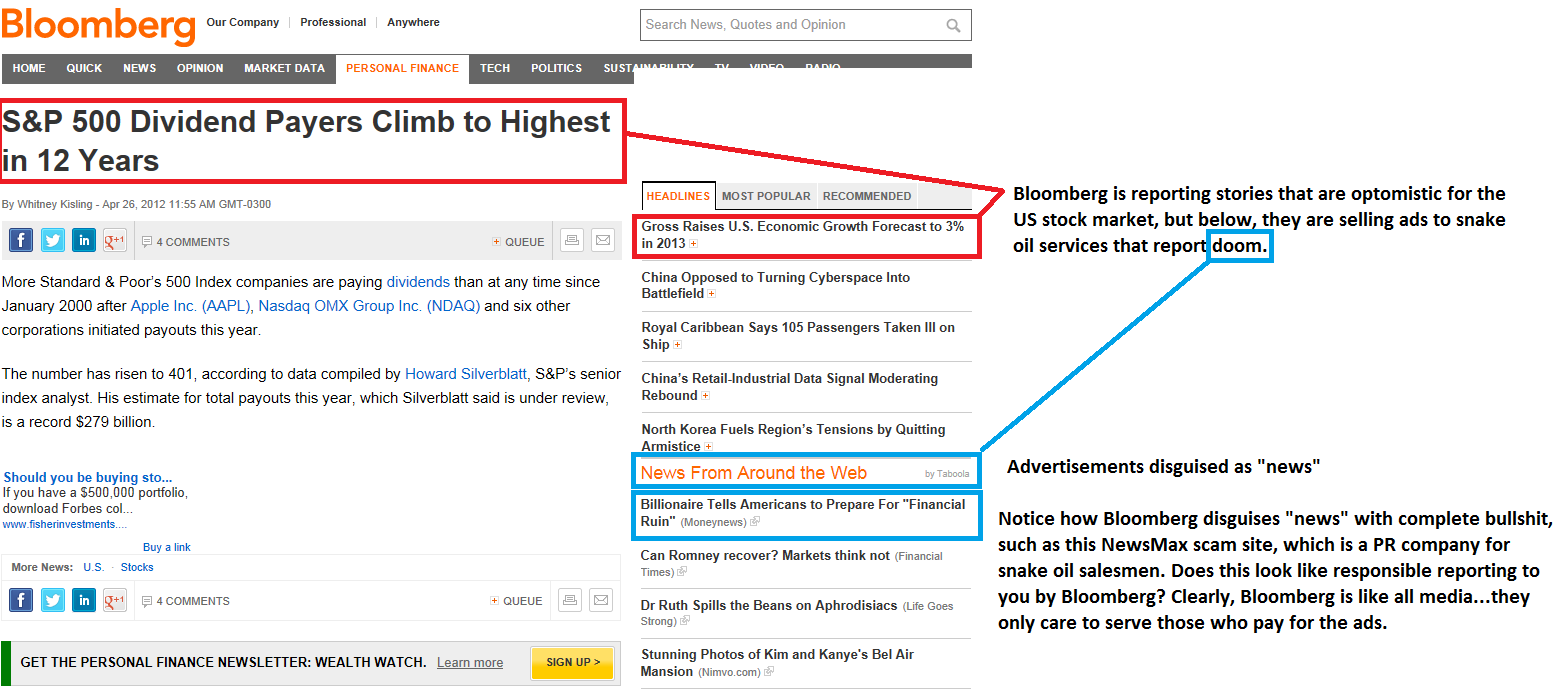Expand the China's Retail-Industrial Data headline plus
The height and width of the screenshot is (695, 1565).
pos(705,396)
